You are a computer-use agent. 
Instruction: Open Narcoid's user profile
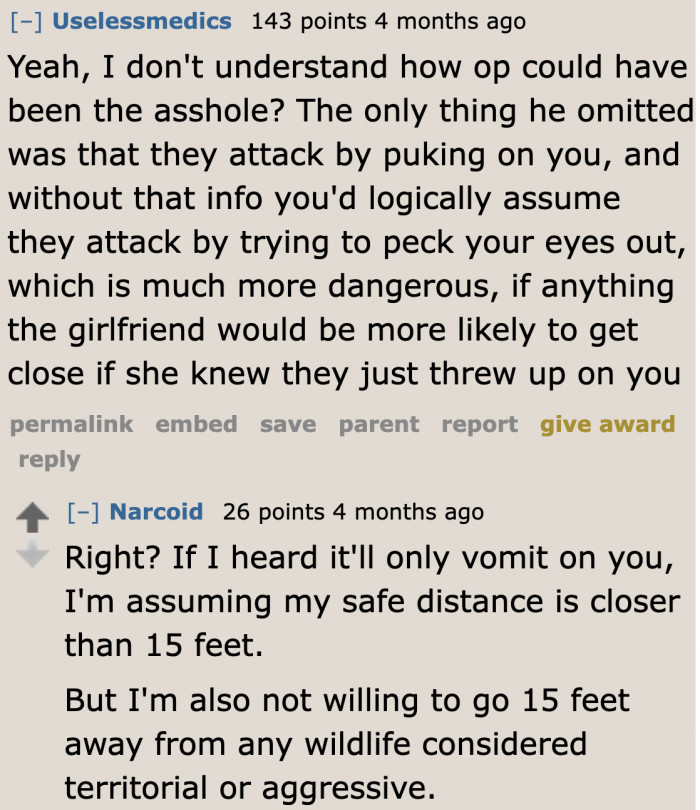tap(157, 512)
